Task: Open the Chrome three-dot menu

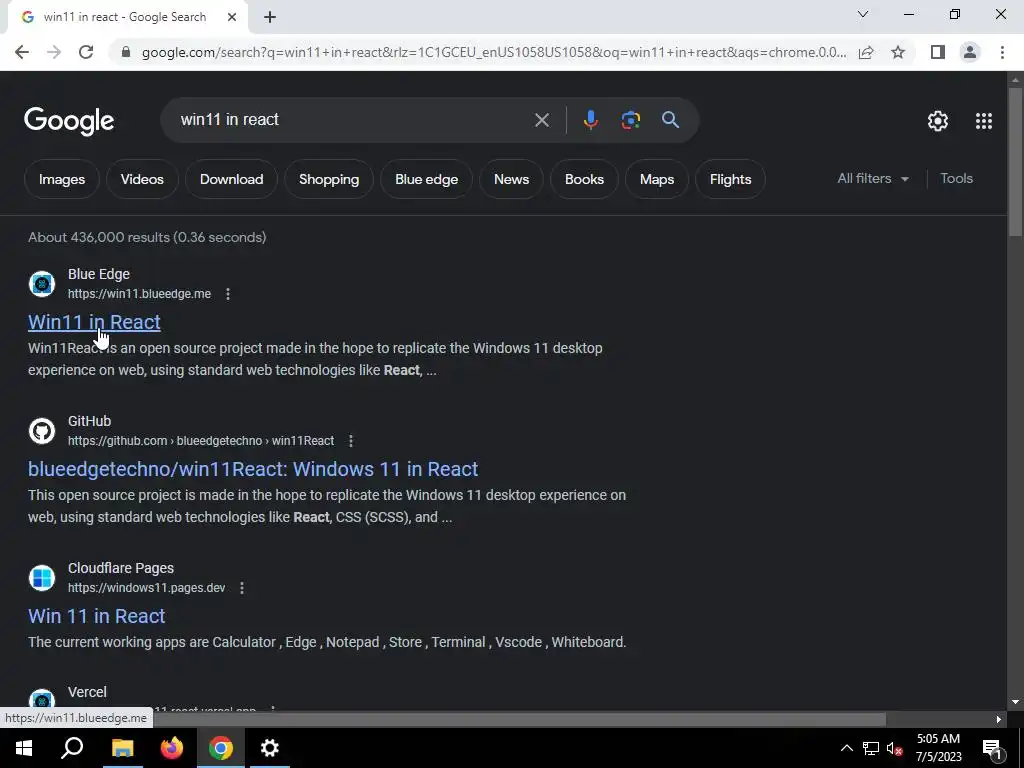Action: [x=1002, y=52]
